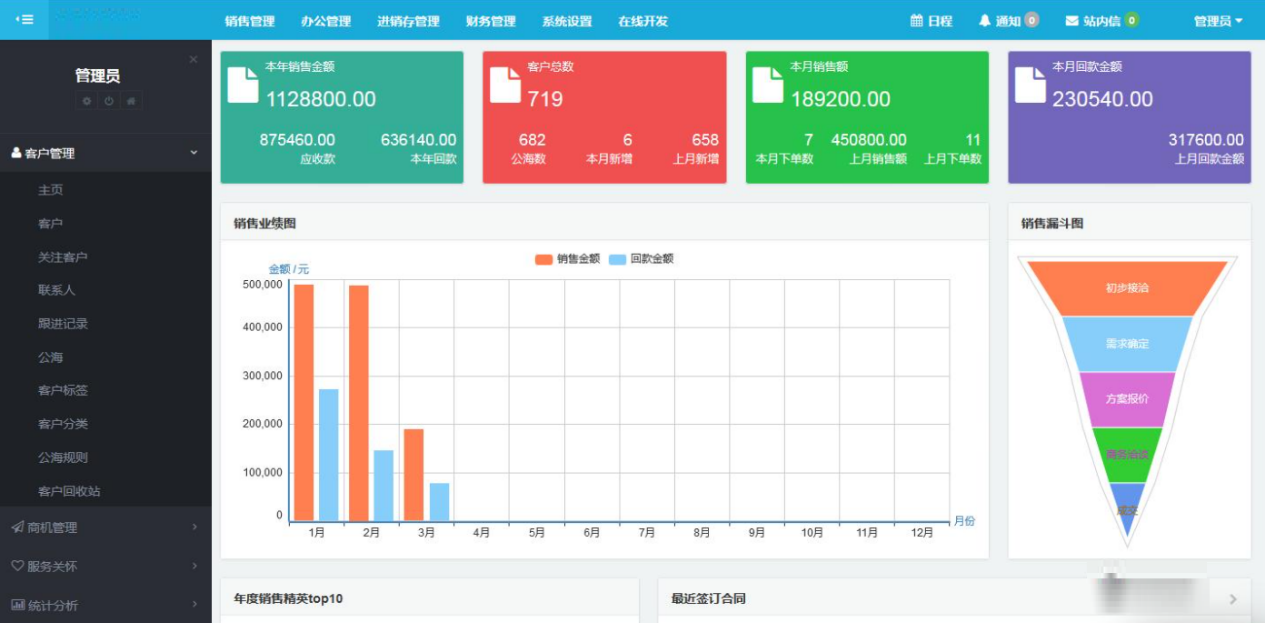Open the 日程 calendar icon
The height and width of the screenshot is (623, 1265).
point(916,21)
